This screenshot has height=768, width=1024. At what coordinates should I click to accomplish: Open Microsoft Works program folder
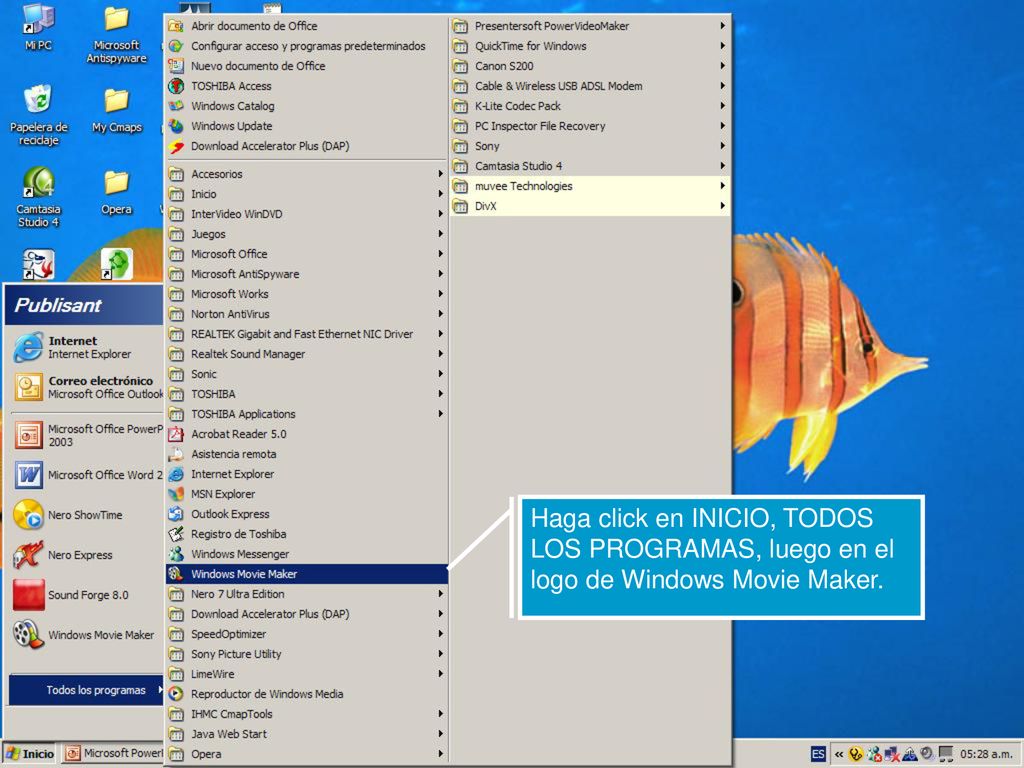[x=306, y=294]
